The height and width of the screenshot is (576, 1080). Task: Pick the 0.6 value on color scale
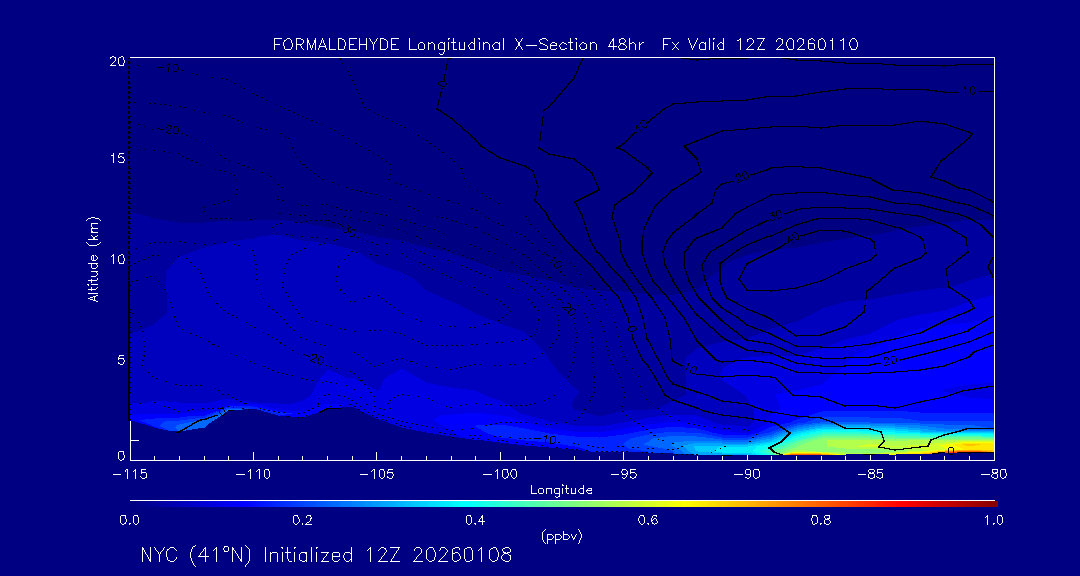pyautogui.click(x=648, y=520)
